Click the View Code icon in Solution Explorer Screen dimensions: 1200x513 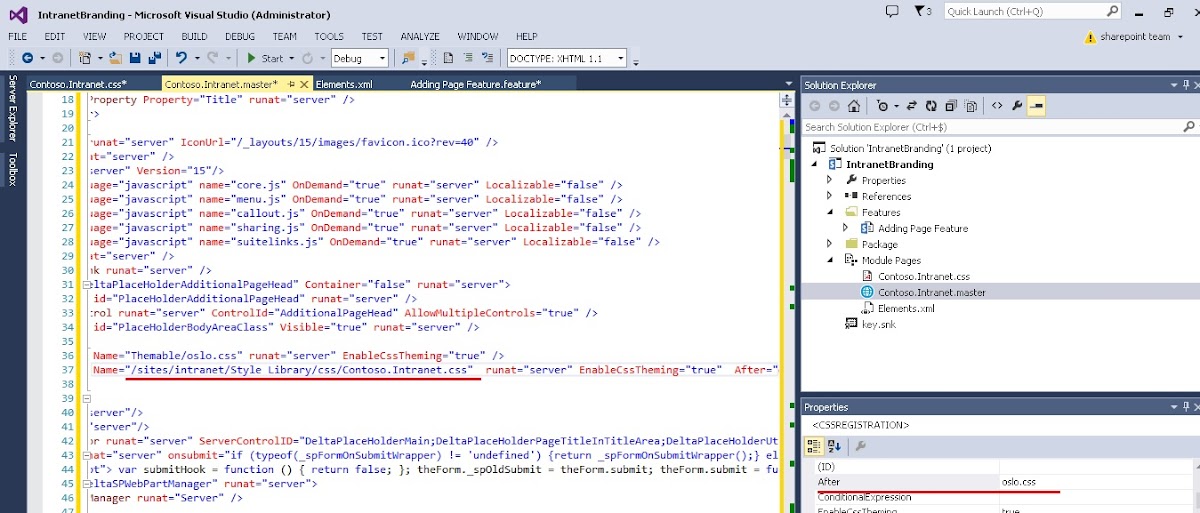pos(997,106)
